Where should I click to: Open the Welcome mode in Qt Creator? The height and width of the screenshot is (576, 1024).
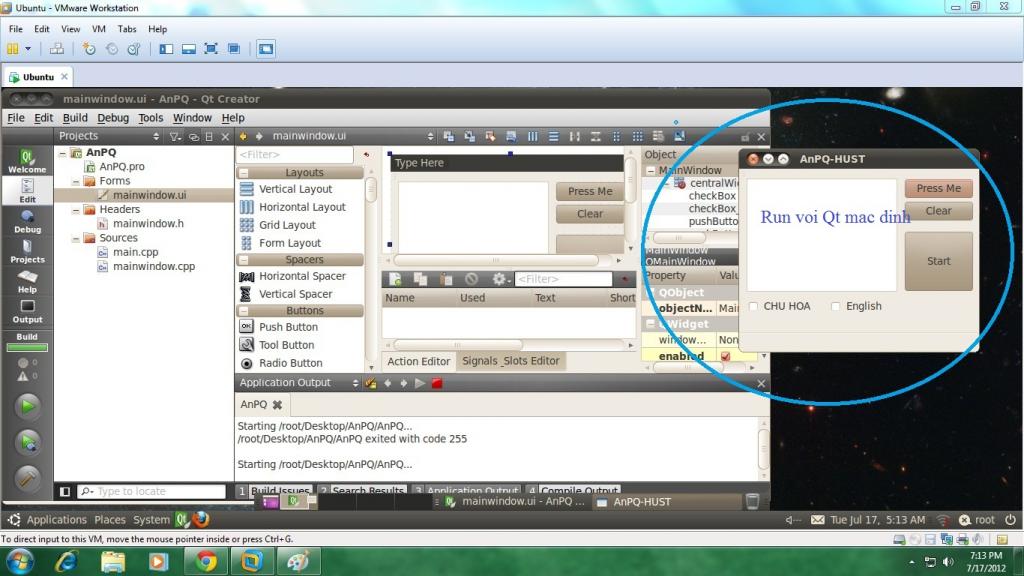pos(27,161)
